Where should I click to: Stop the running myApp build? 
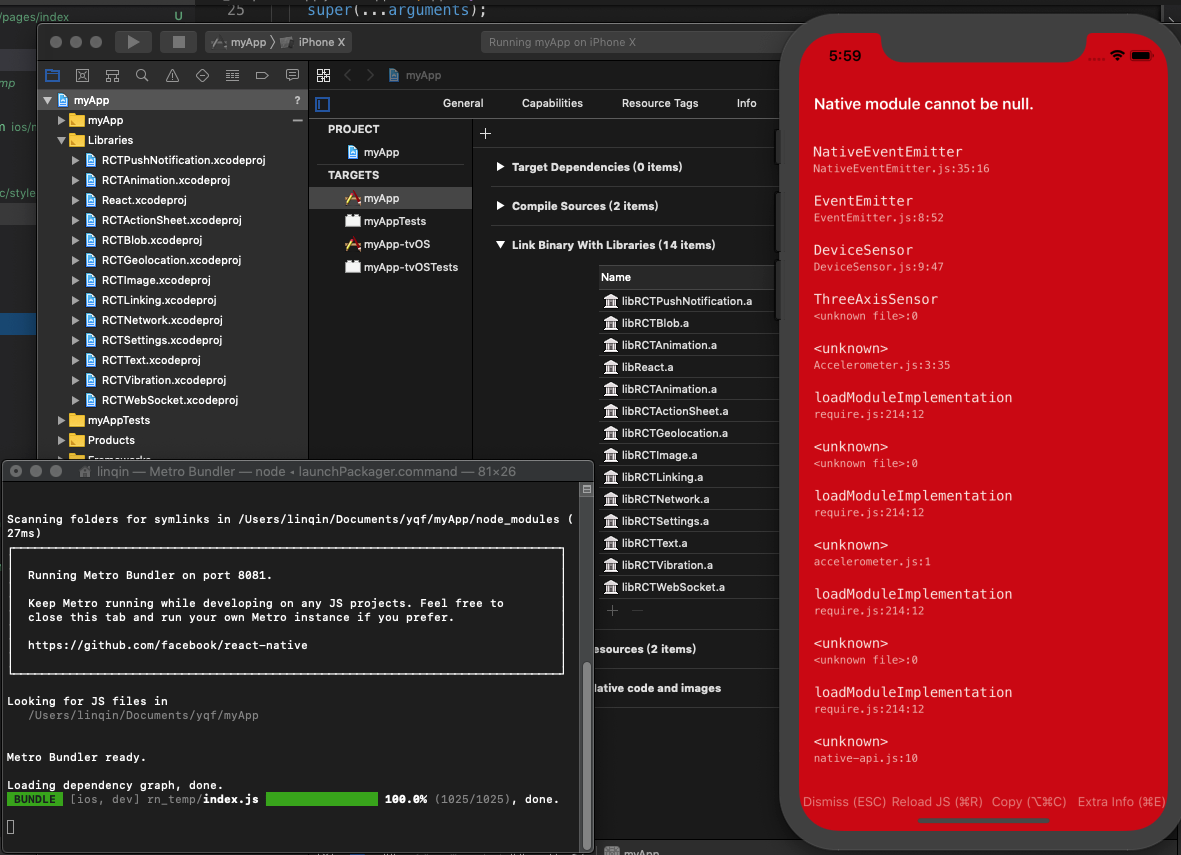click(x=179, y=42)
